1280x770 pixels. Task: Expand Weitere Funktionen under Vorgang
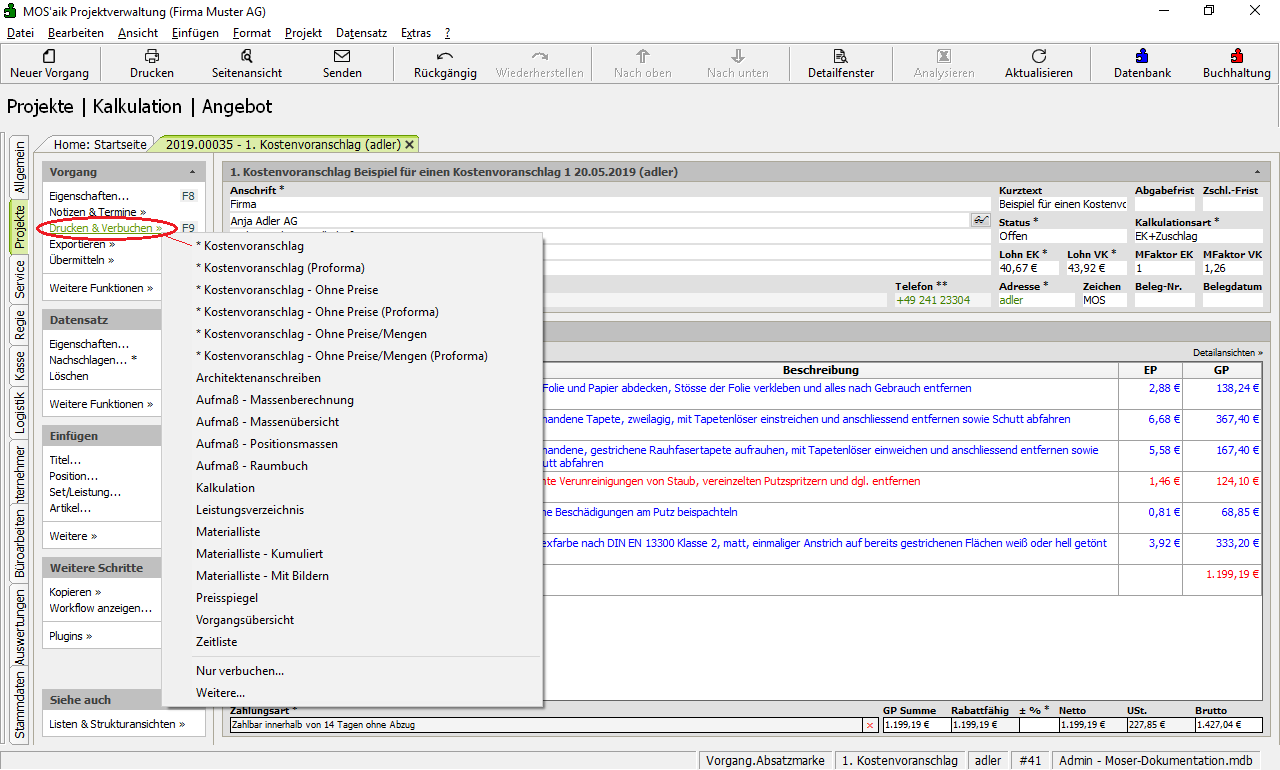(x=101, y=288)
